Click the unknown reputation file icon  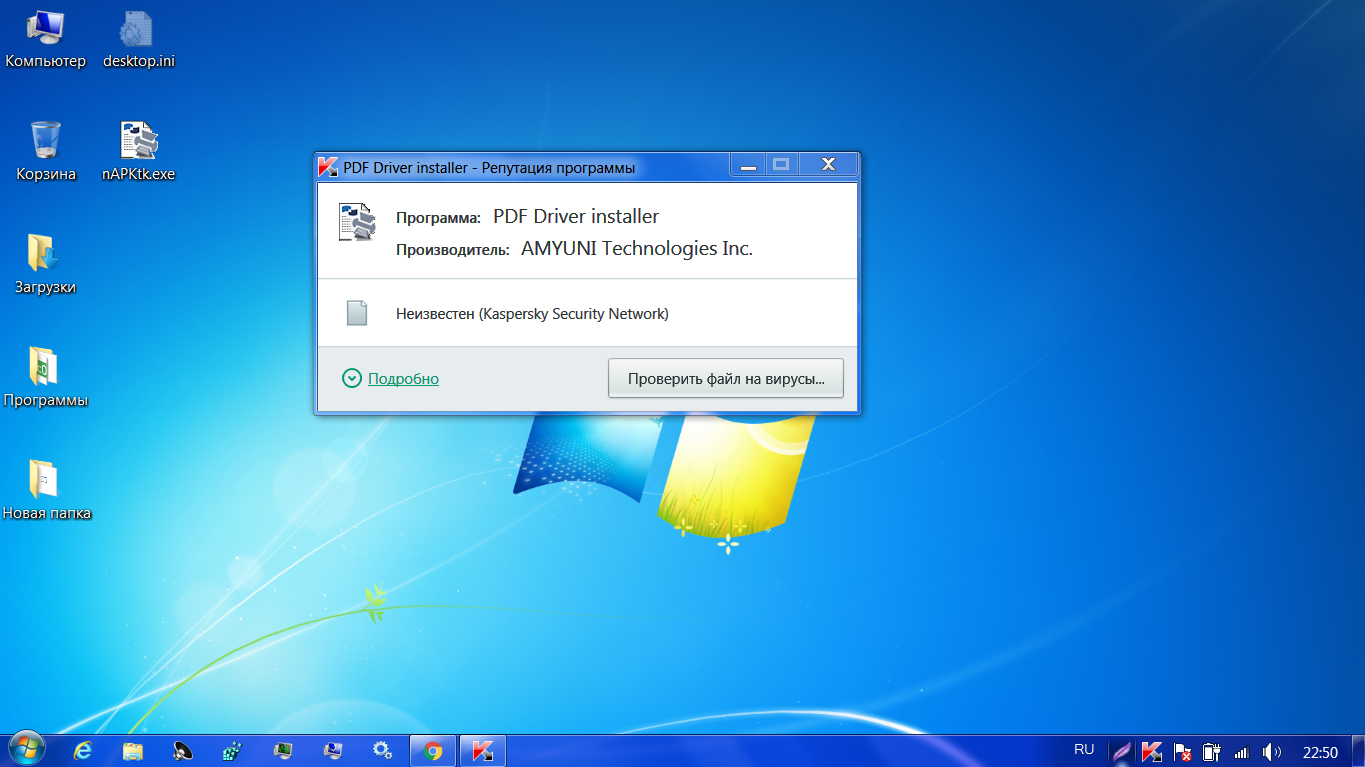[357, 313]
